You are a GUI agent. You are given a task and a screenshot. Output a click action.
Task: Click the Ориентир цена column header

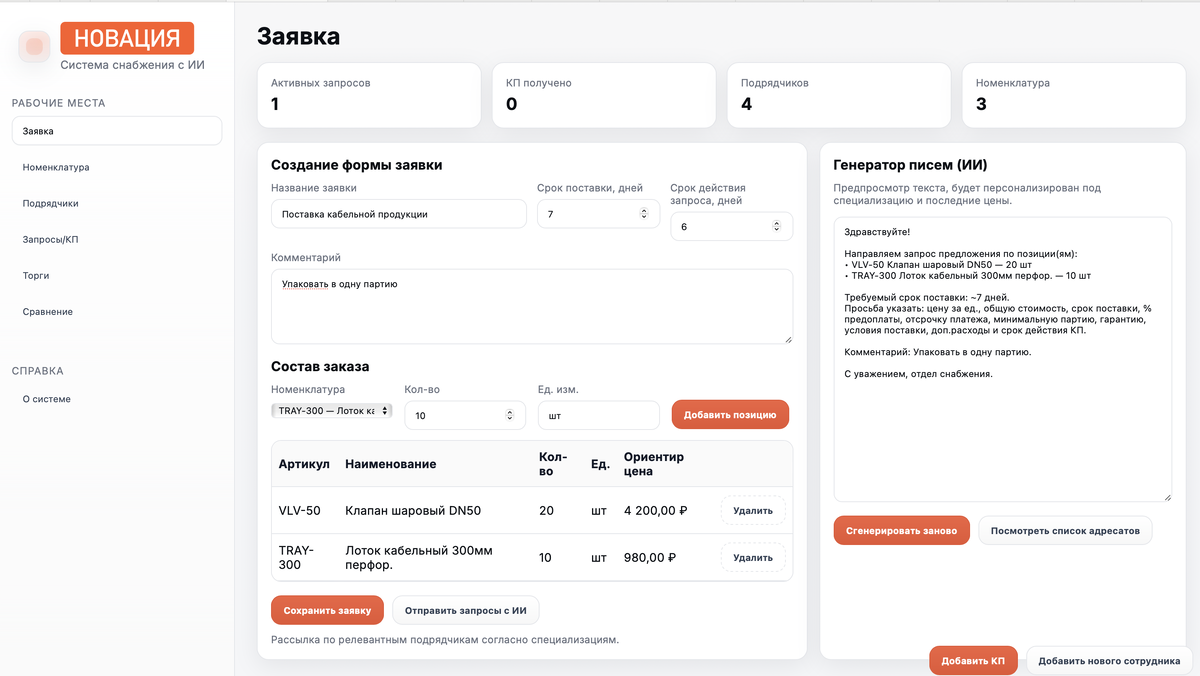pyautogui.click(x=654, y=464)
